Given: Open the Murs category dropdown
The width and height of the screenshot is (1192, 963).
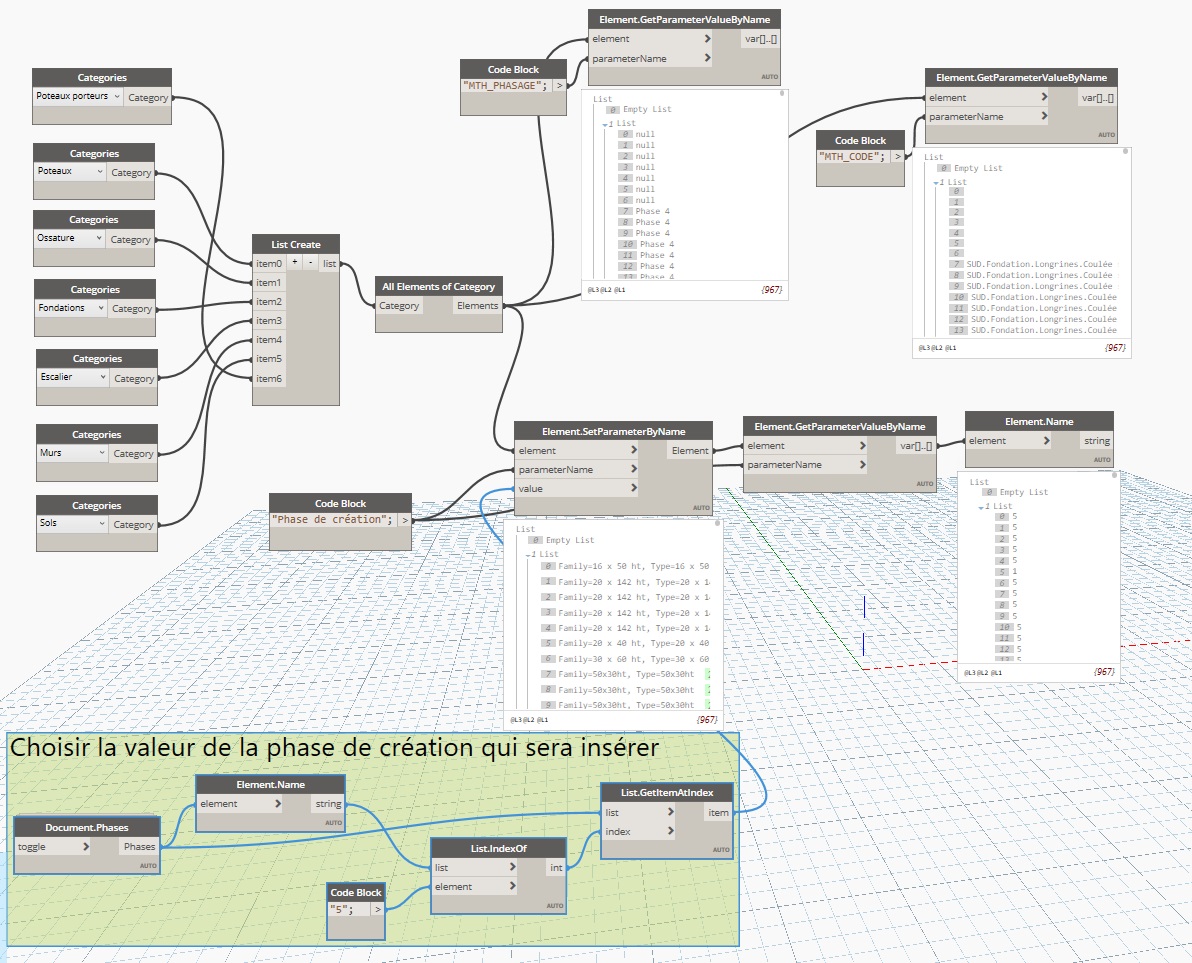Looking at the screenshot, I should (x=101, y=453).
